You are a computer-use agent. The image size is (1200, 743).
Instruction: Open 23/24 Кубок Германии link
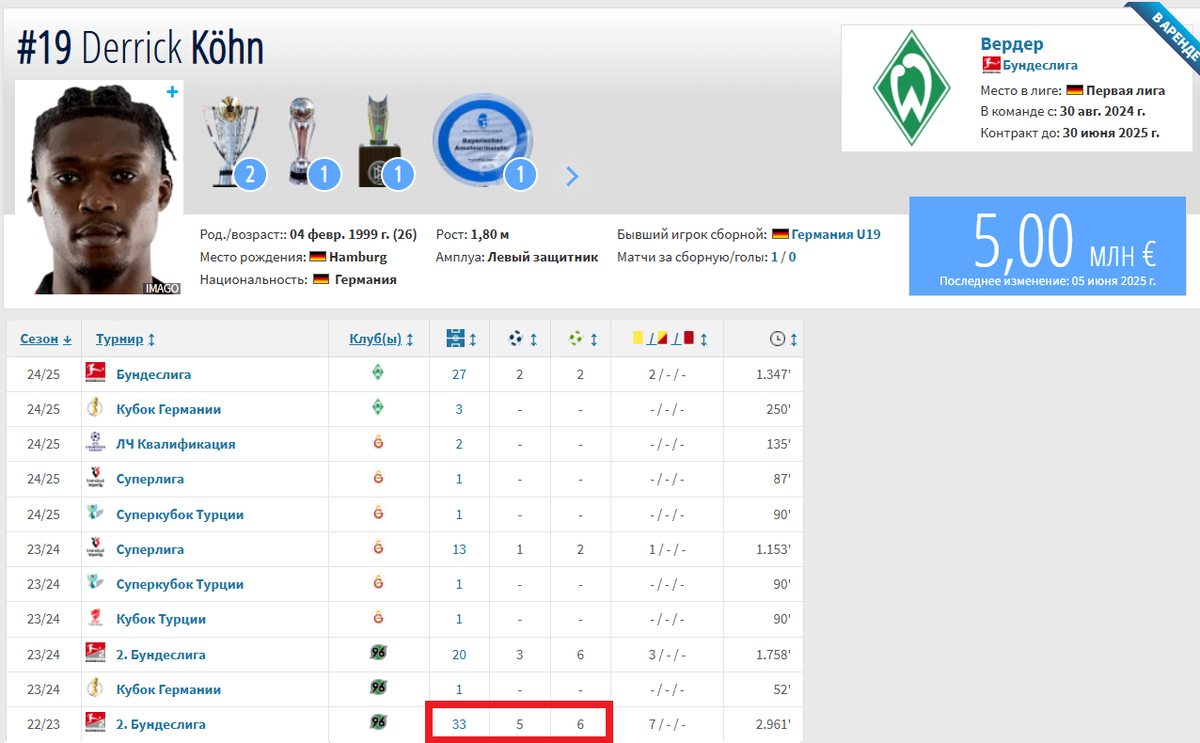[x=168, y=689]
